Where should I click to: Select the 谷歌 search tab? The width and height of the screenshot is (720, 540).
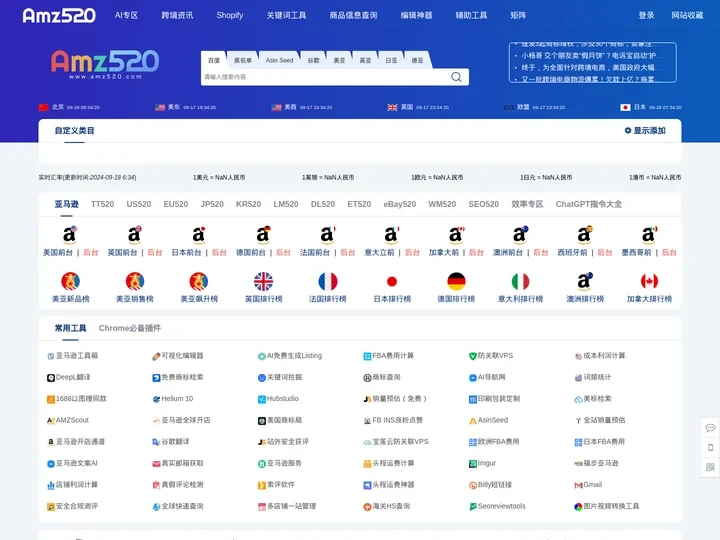(x=314, y=60)
